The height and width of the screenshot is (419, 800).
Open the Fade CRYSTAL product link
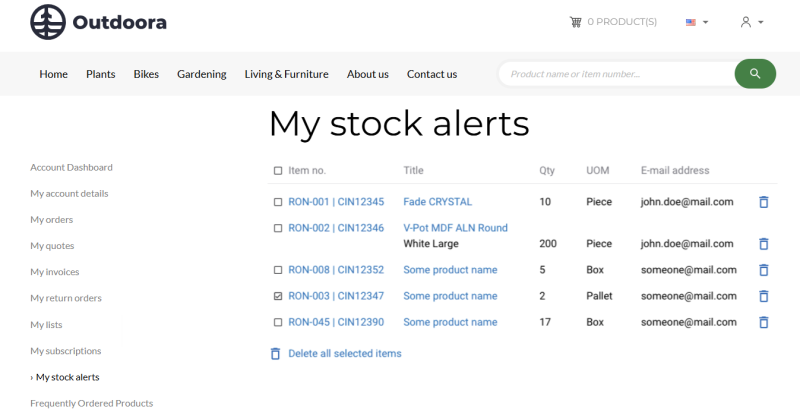pyautogui.click(x=437, y=202)
